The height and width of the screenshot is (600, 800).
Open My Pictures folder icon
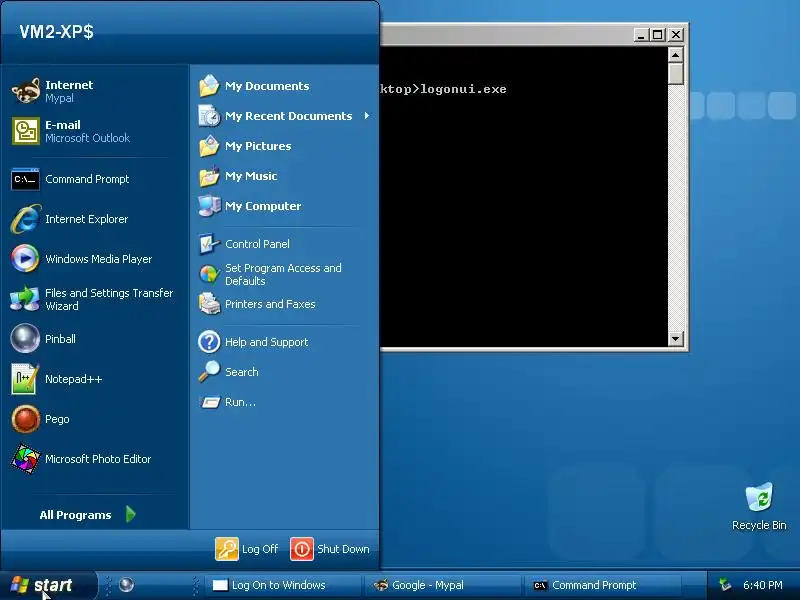[x=209, y=146]
